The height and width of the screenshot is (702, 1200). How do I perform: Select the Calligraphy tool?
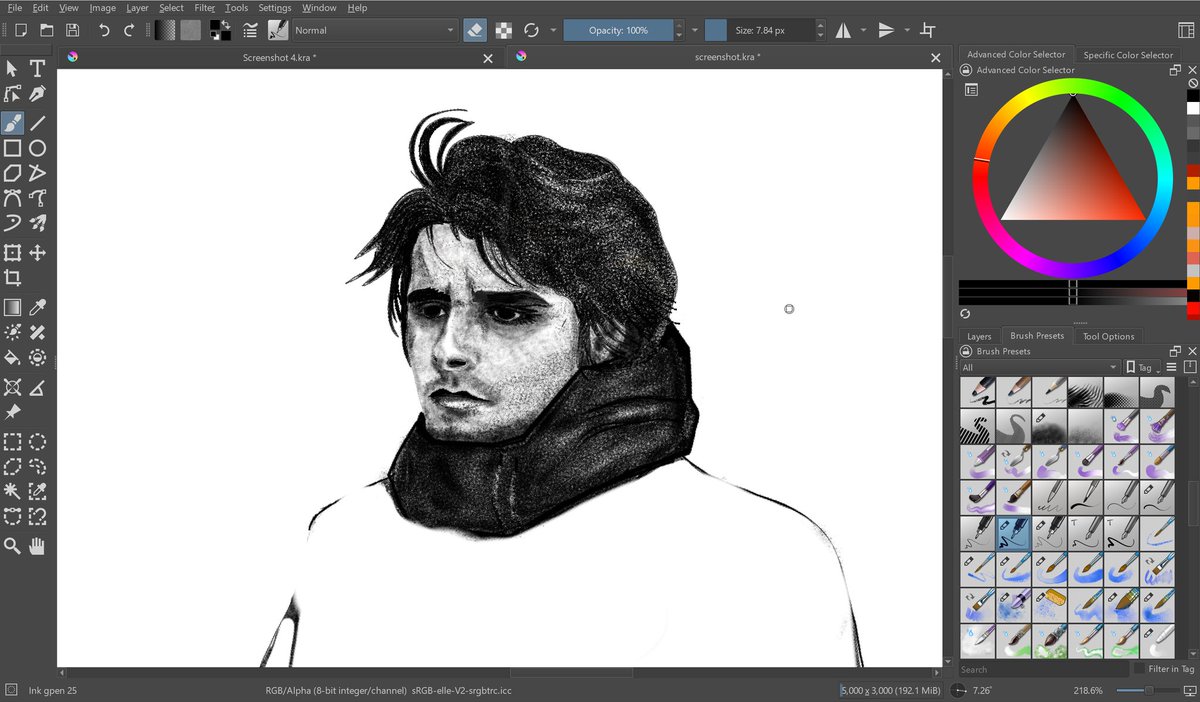[x=37, y=94]
